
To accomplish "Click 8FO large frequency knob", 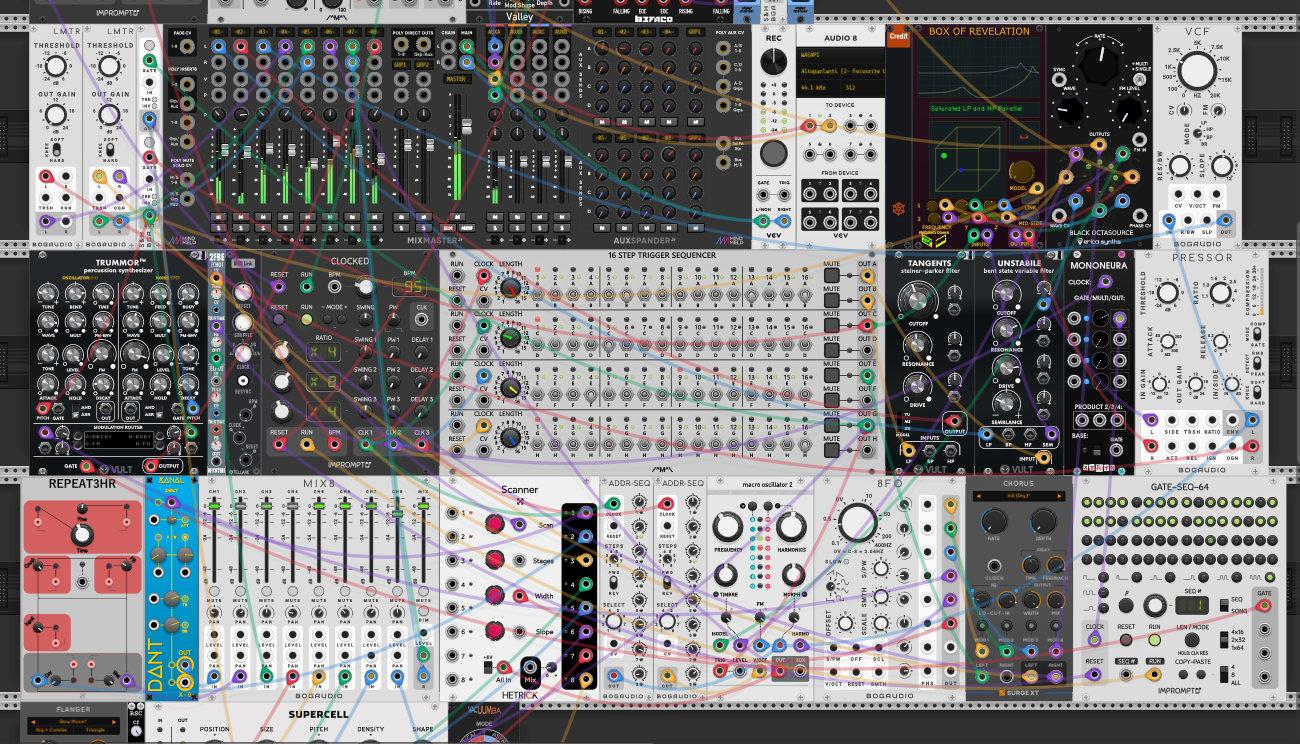I will pos(856,524).
